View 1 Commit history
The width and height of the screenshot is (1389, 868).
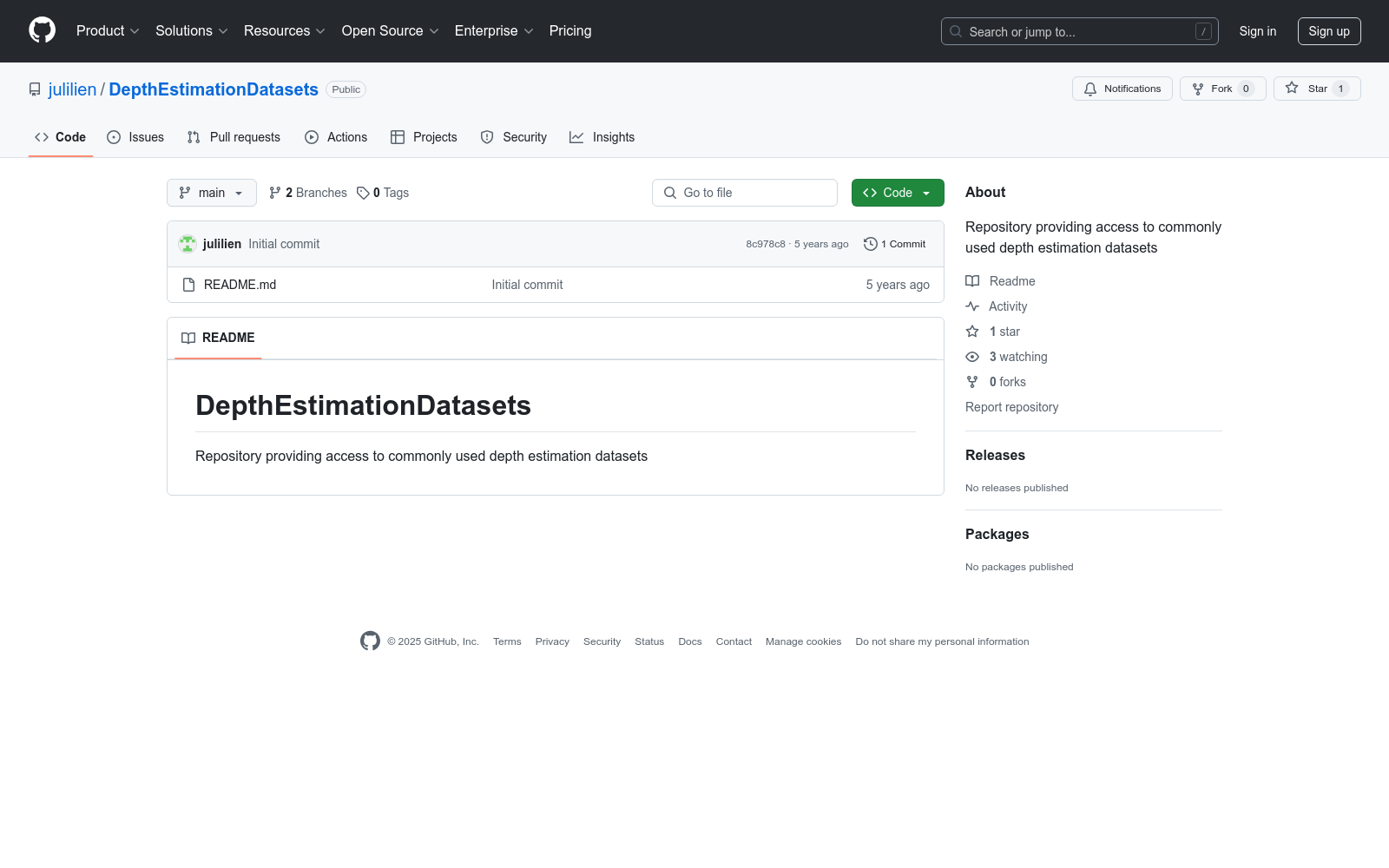895,244
